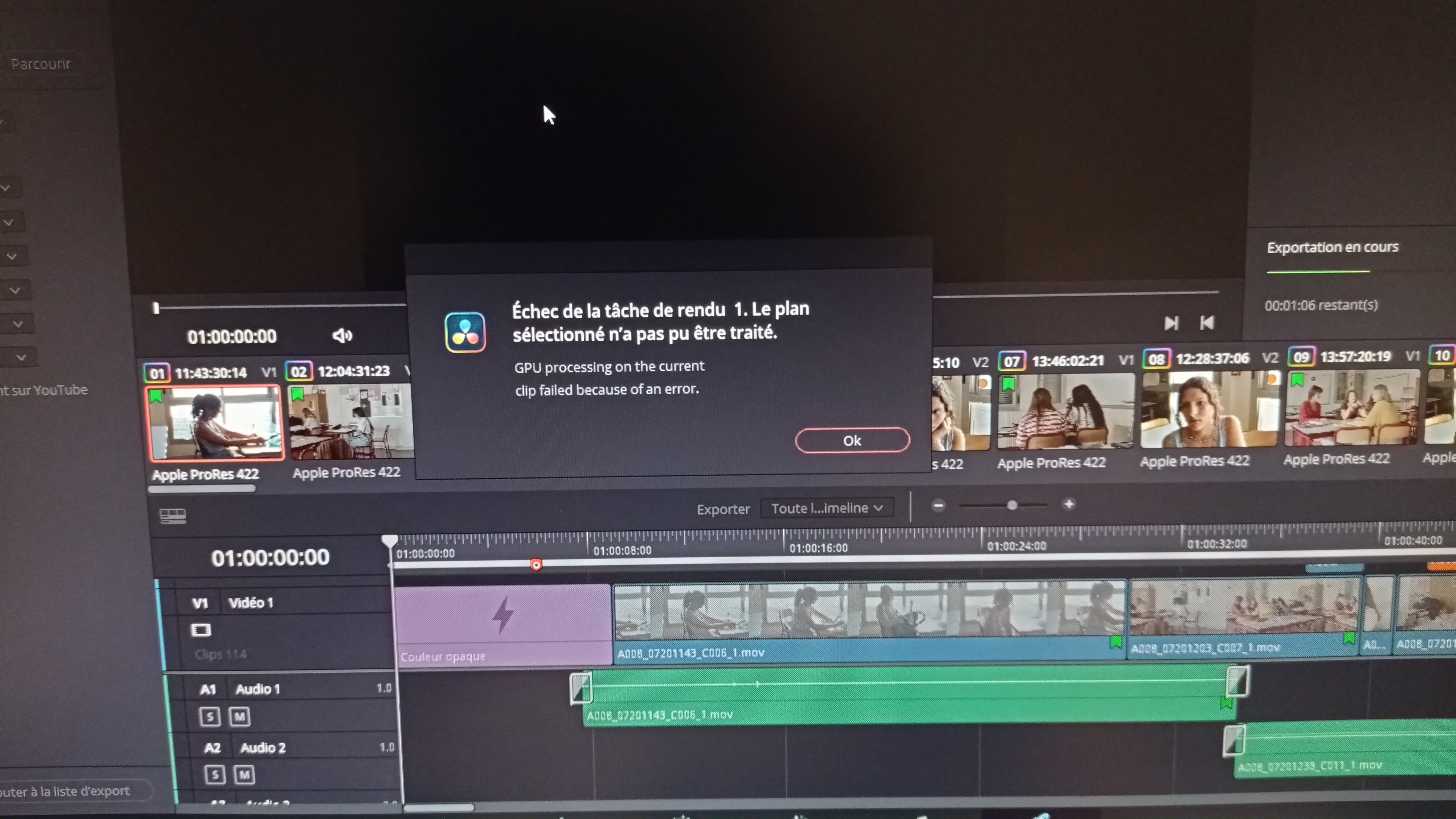Mute the Audio 2 track

pyautogui.click(x=244, y=774)
